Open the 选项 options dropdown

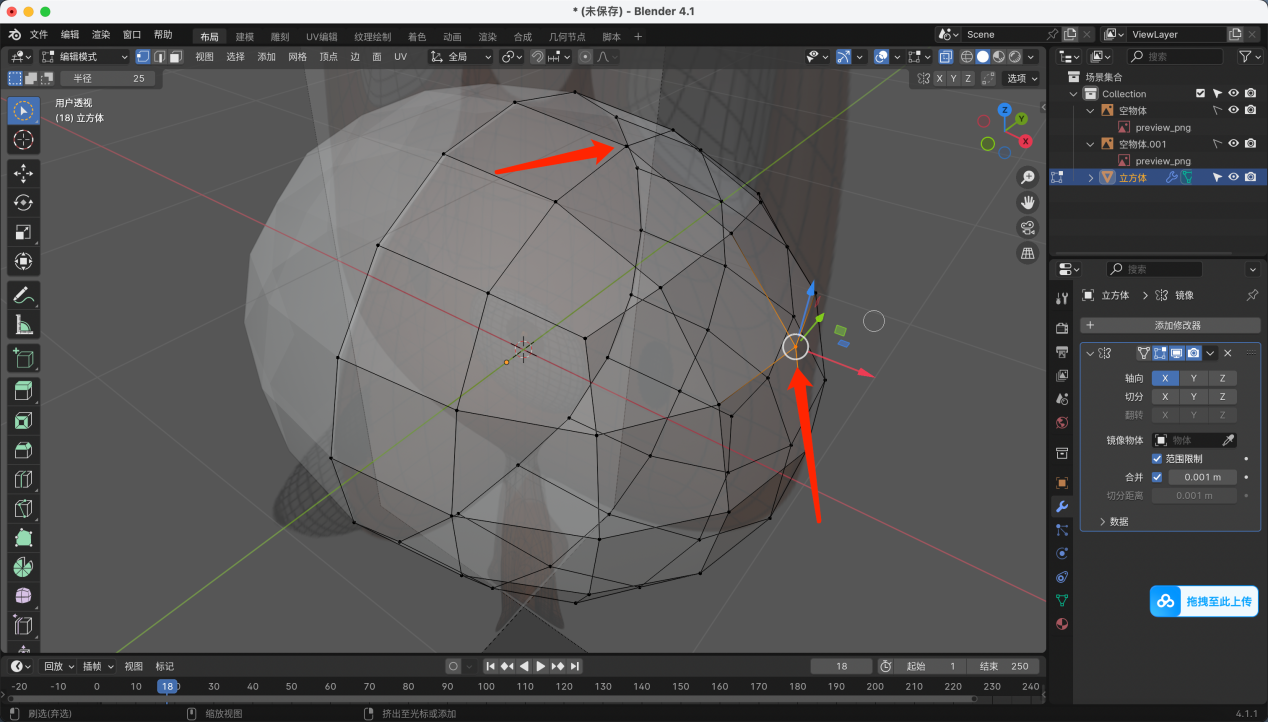point(1021,78)
